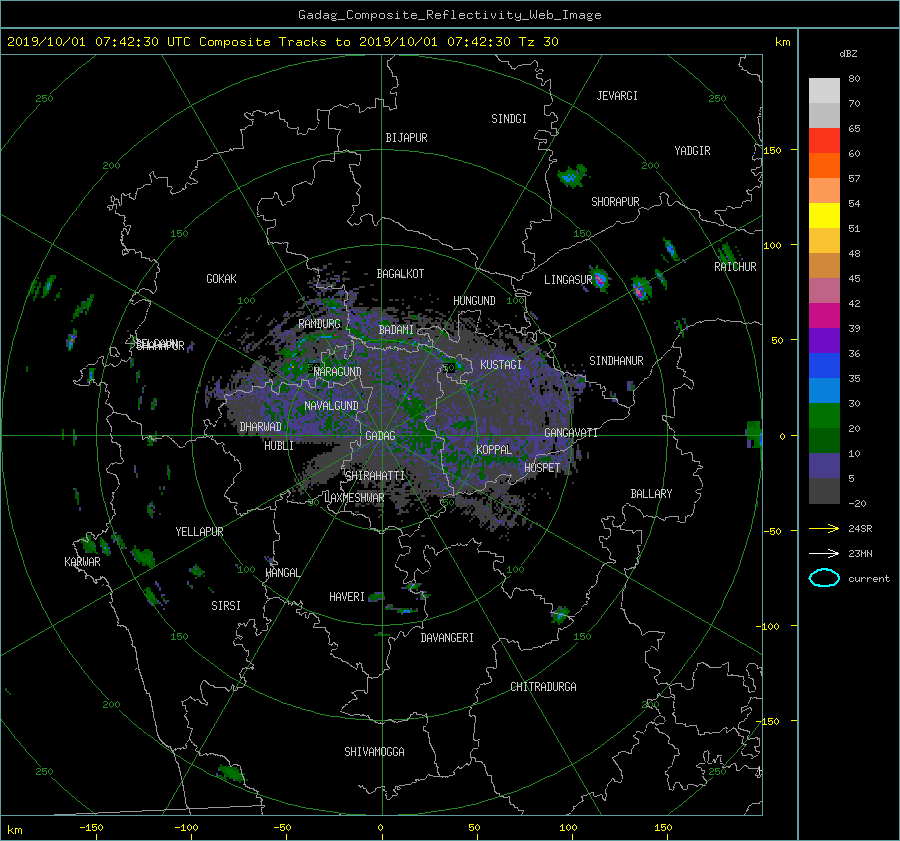Click the KUSTAGI city label

coord(501,365)
